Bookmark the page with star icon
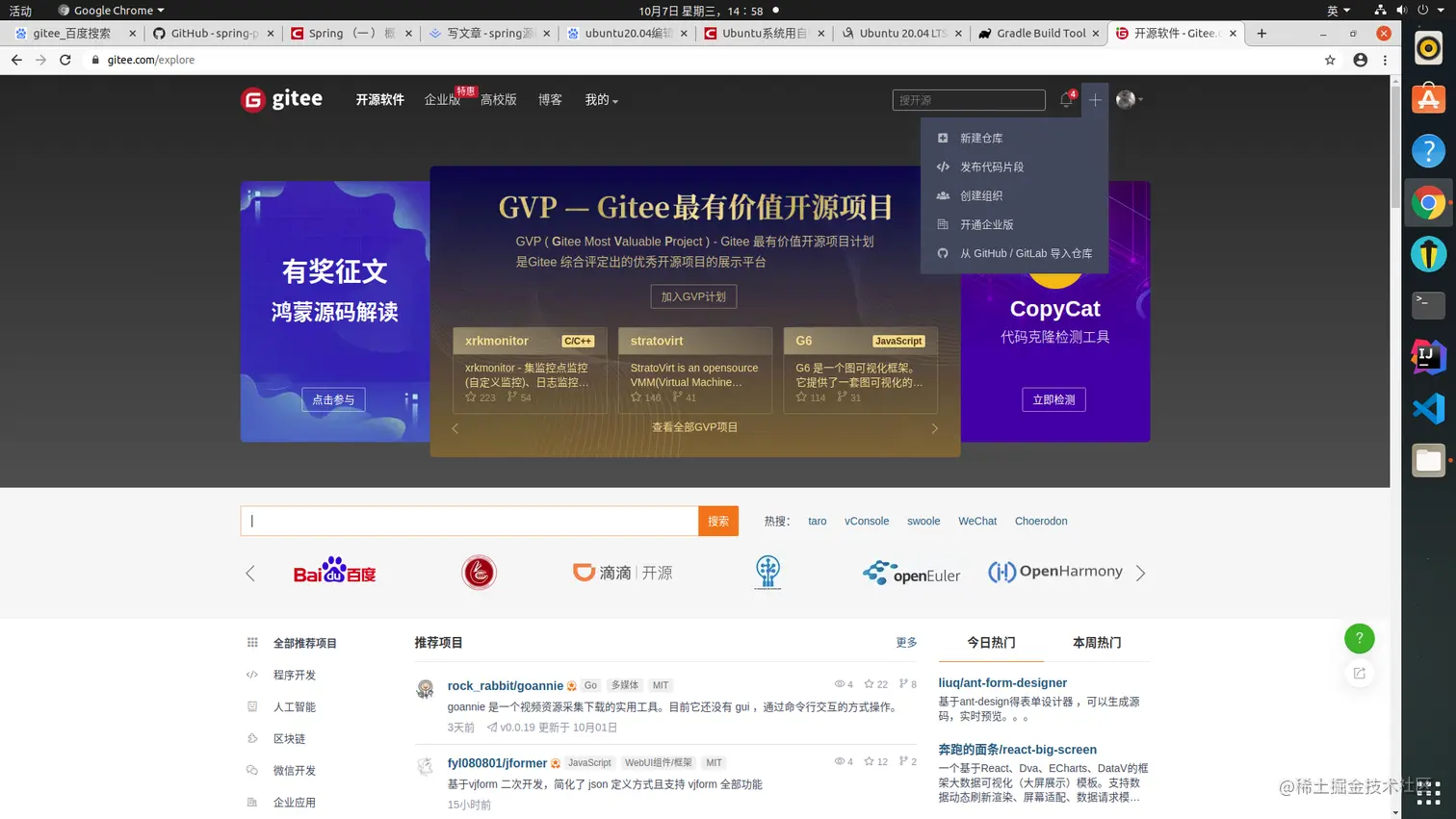1456x819 pixels. pos(1330,60)
